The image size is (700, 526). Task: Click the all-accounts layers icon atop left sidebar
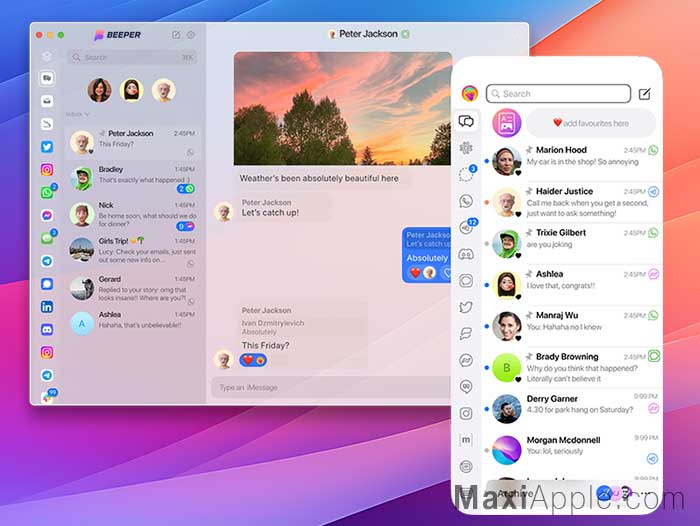47,56
